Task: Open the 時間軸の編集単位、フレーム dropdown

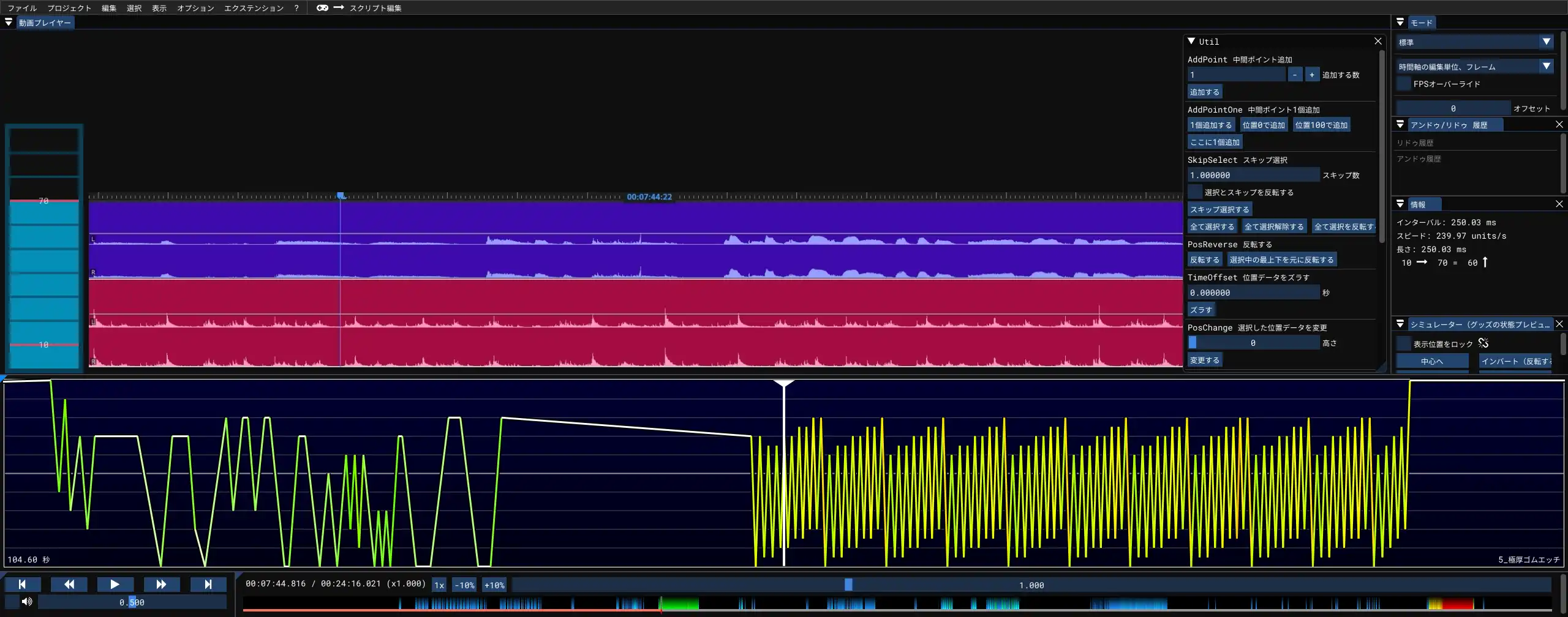Action: click(x=1475, y=66)
